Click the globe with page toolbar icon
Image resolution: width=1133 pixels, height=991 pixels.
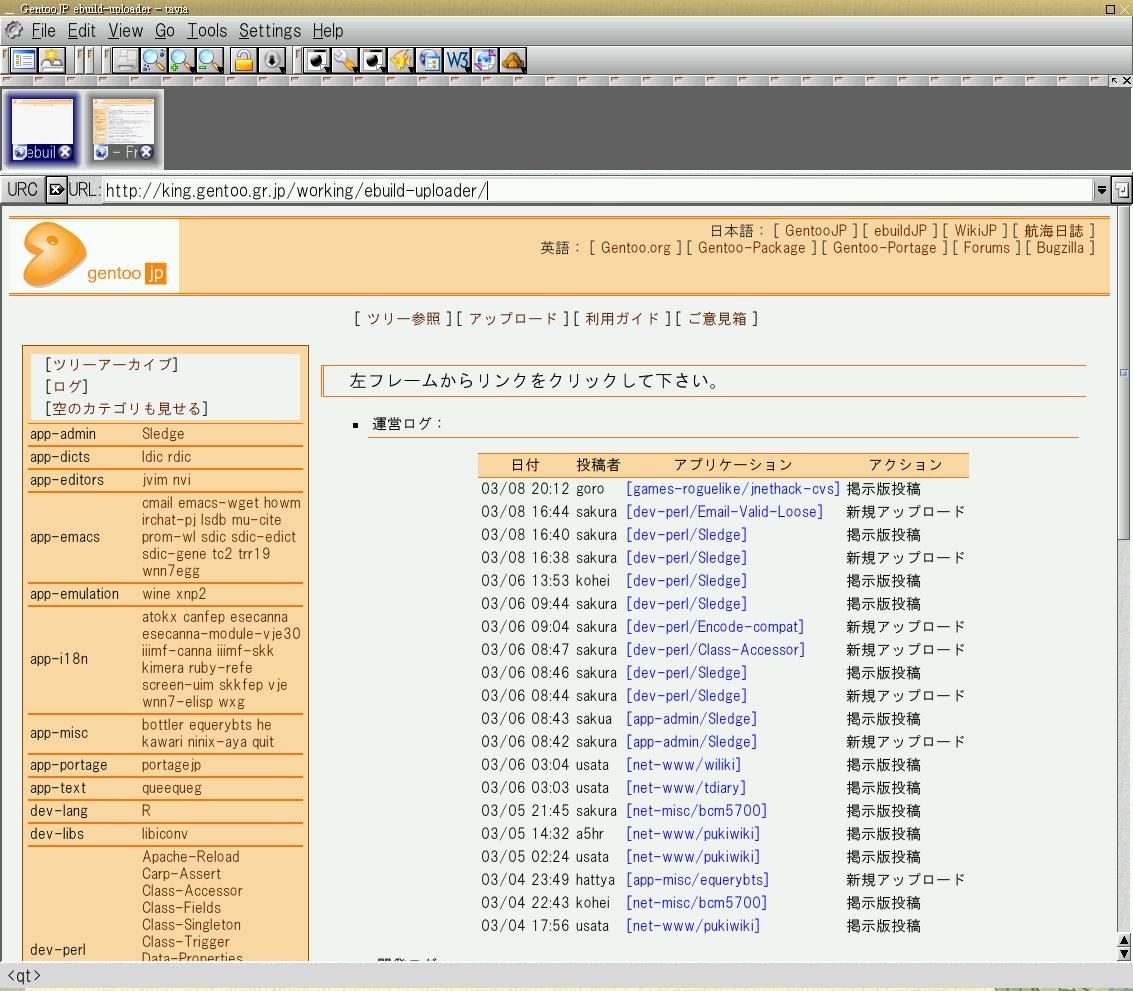[x=429, y=60]
